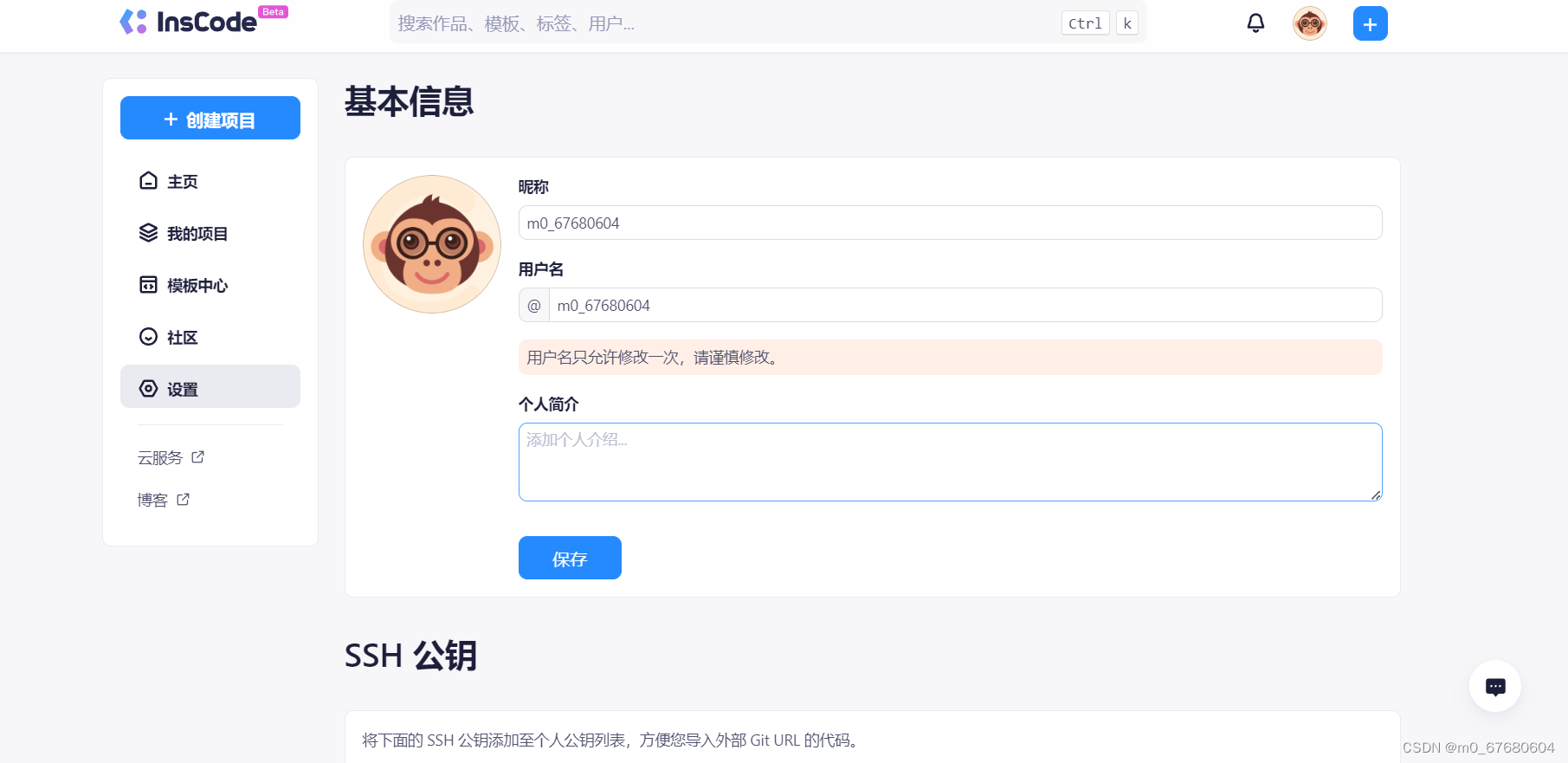The image size is (1568, 763).
Task: Click the 用户名只允许修改一次 warning notice
Action: [x=950, y=357]
